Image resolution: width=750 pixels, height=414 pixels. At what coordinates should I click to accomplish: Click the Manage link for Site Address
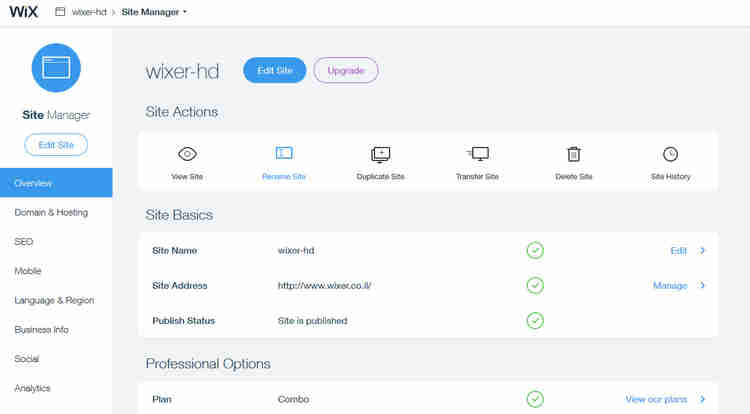click(670, 285)
